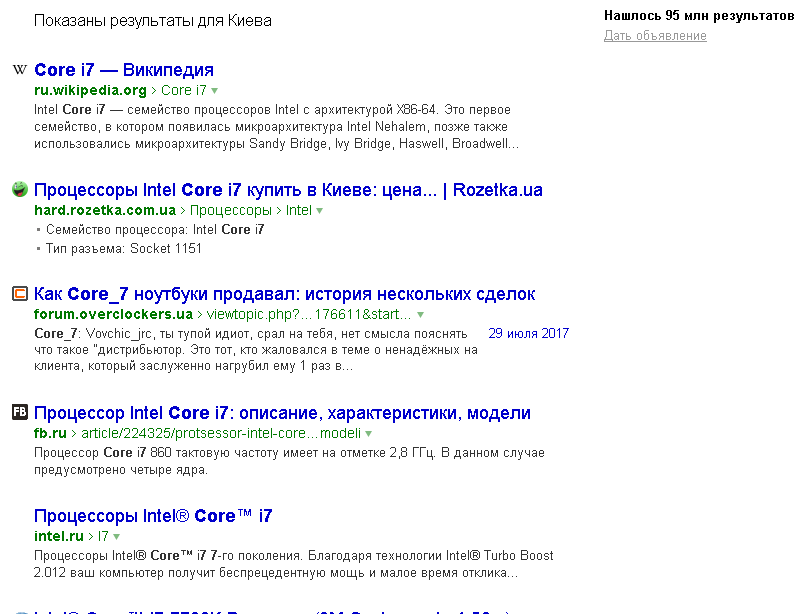The image size is (808, 614).
Task: Click 'article/224325/protsessor-intel-core…modeli' path
Action: [221, 433]
